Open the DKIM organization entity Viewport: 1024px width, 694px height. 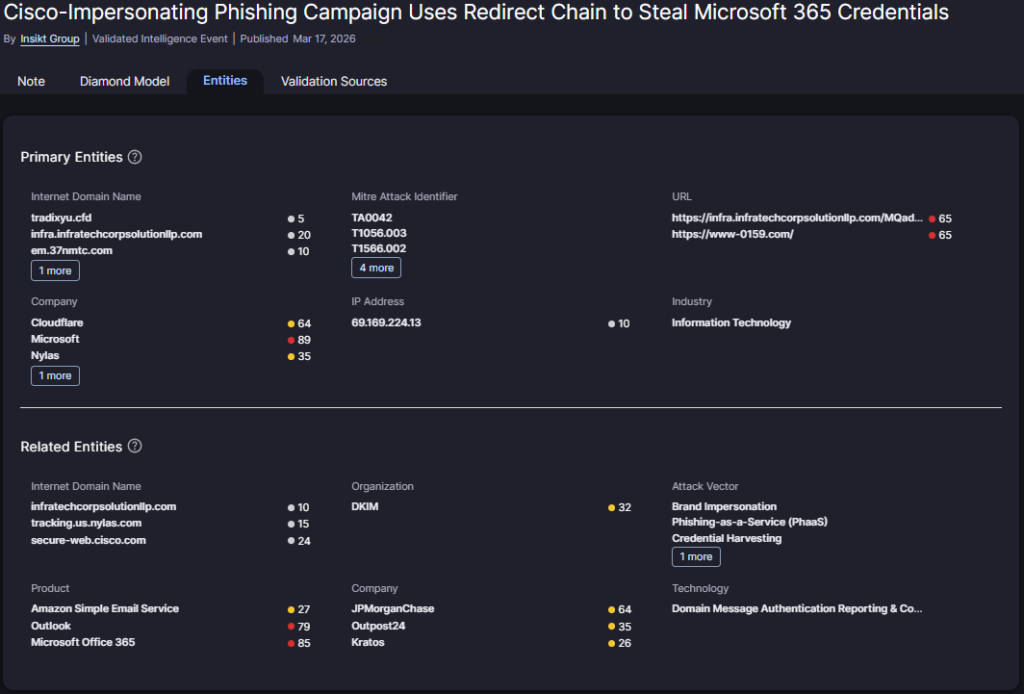click(365, 506)
